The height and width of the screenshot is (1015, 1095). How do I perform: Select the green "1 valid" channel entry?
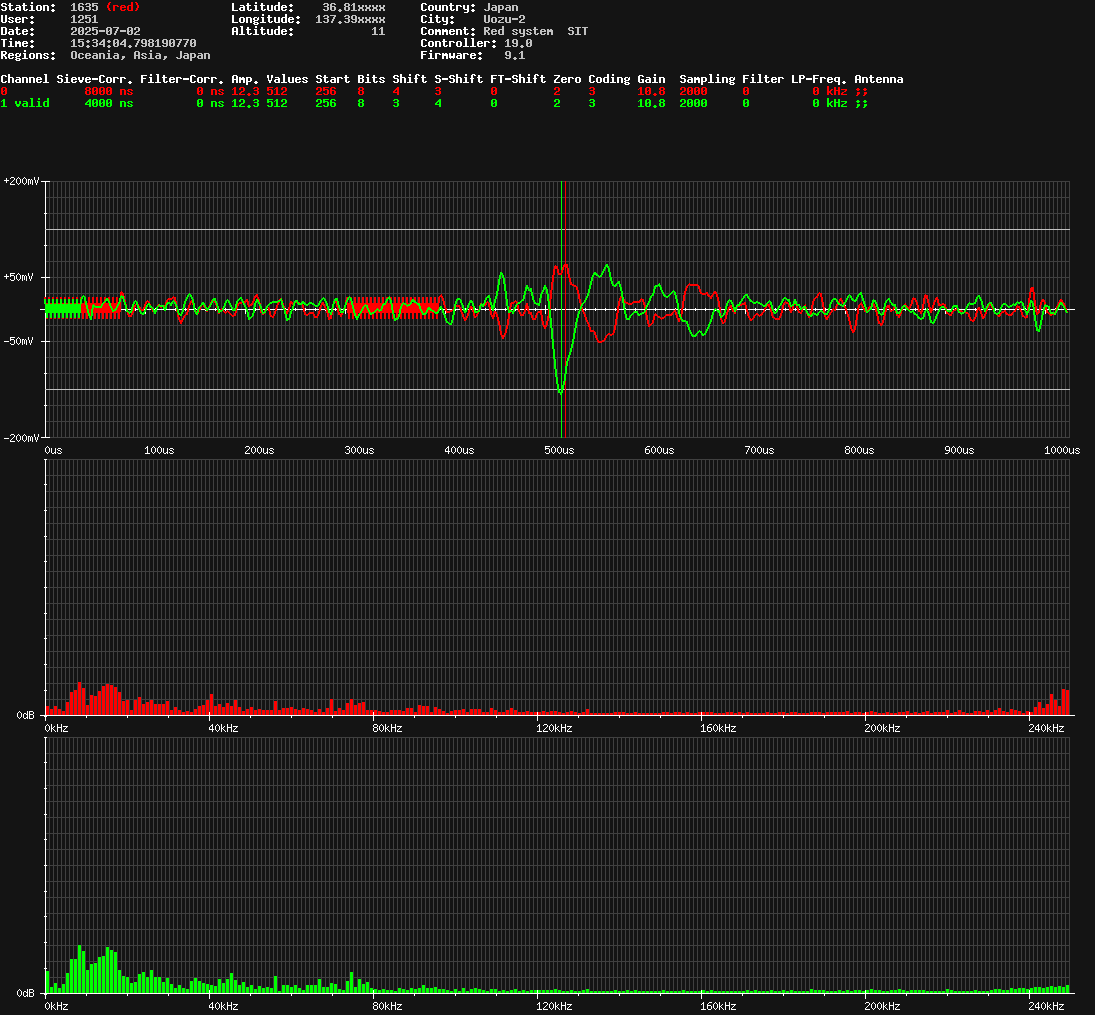pos(24,103)
